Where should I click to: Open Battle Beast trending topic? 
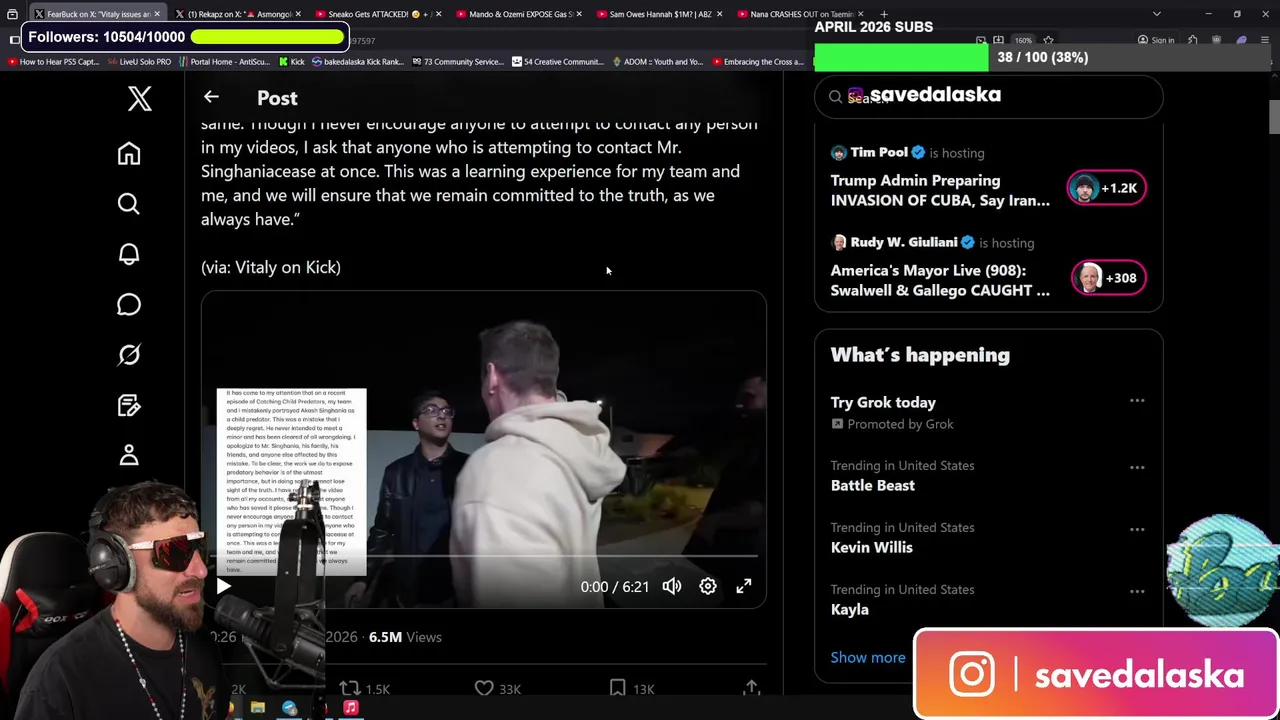coord(872,485)
